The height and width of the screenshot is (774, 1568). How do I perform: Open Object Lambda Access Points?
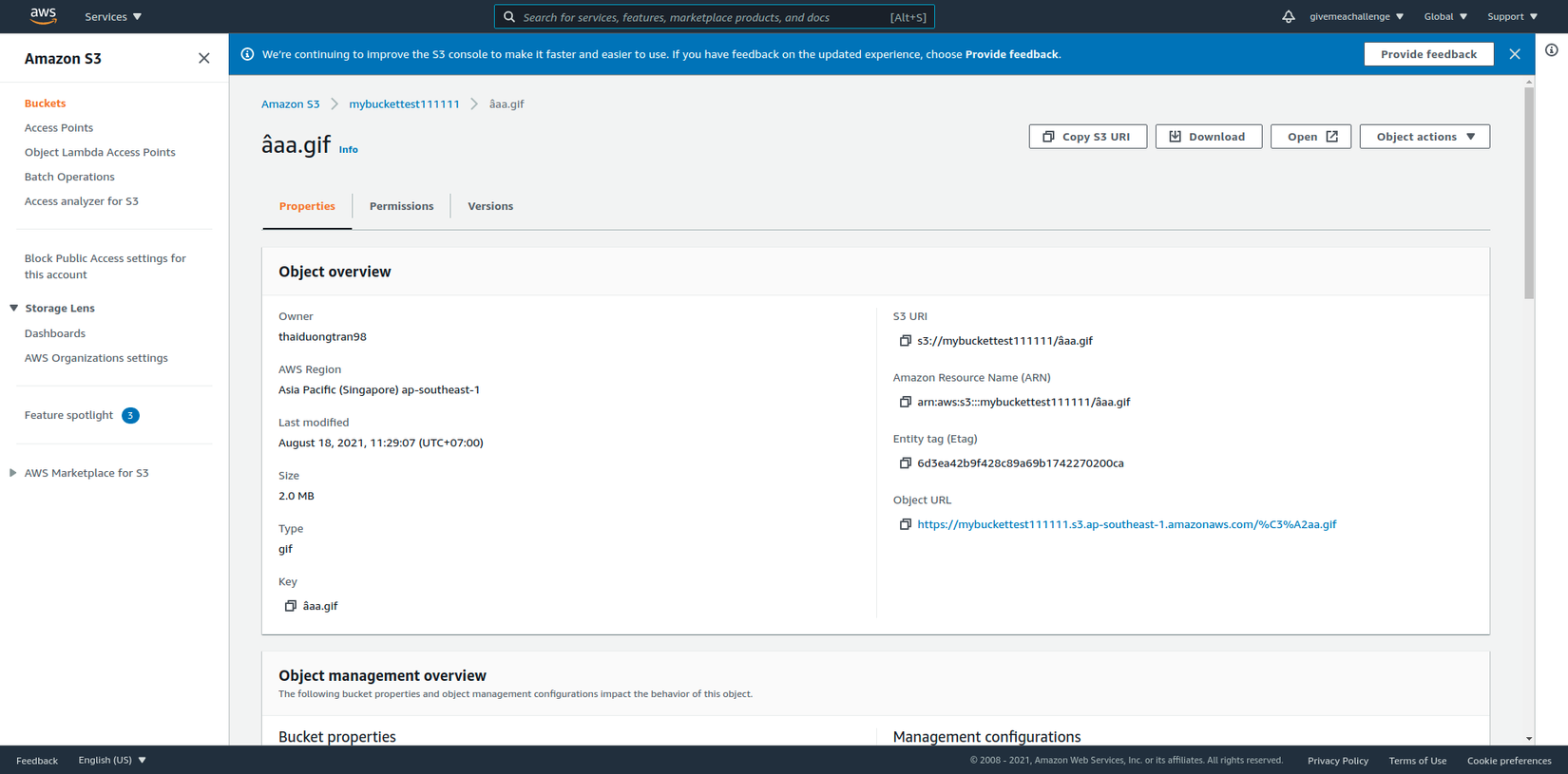pyautogui.click(x=100, y=152)
